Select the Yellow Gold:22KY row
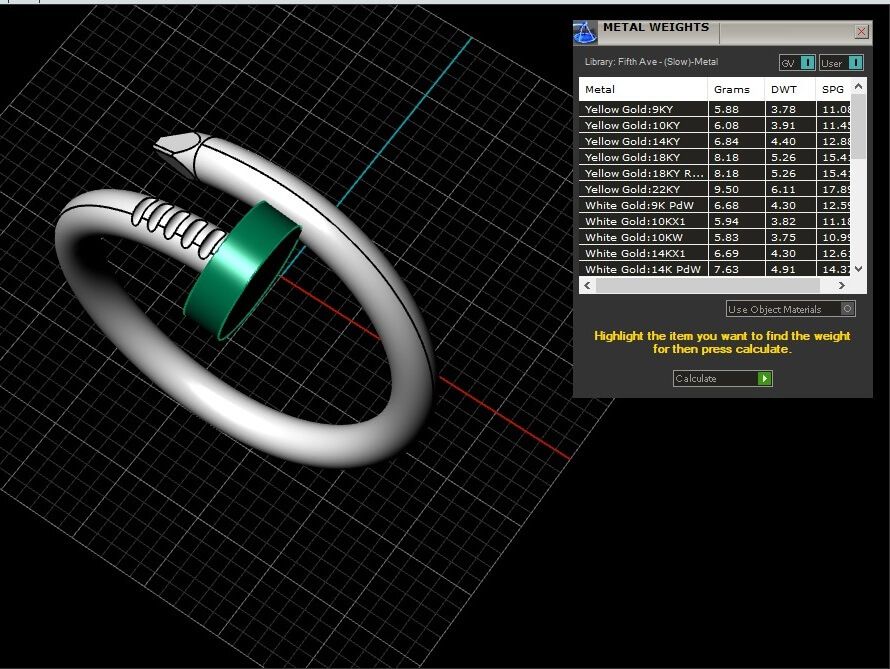The width and height of the screenshot is (890, 669). coord(715,189)
